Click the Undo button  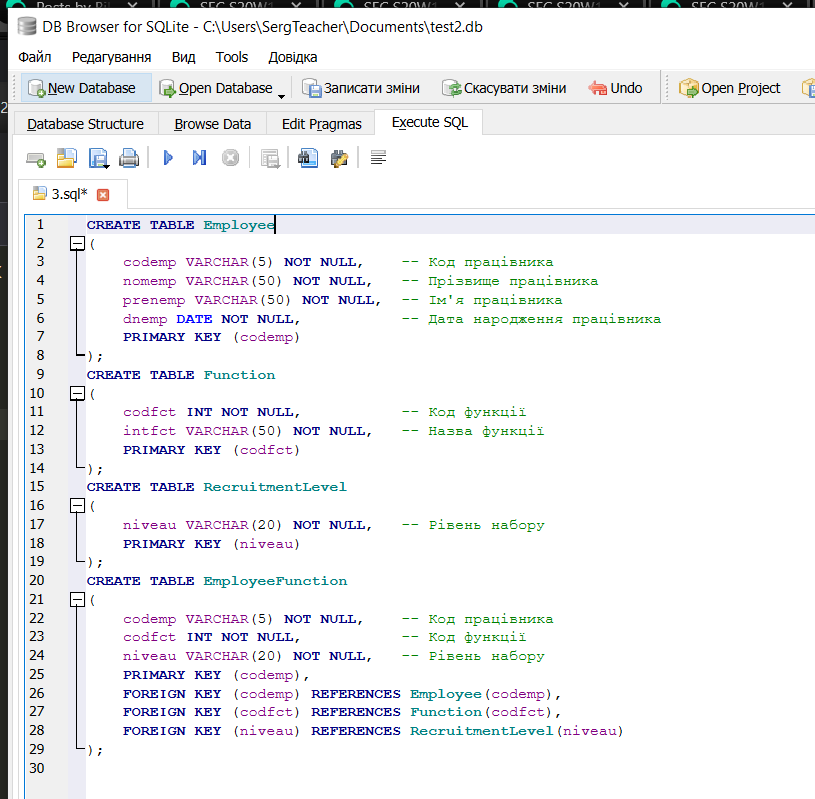[x=616, y=88]
